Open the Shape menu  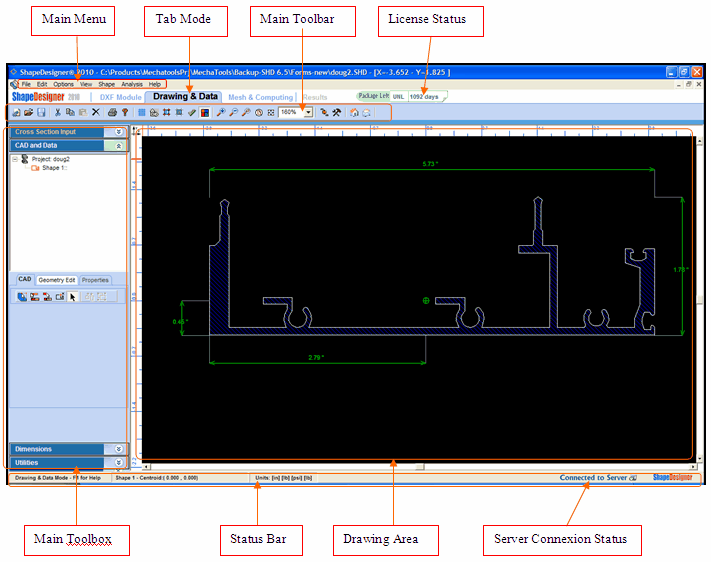(x=107, y=84)
